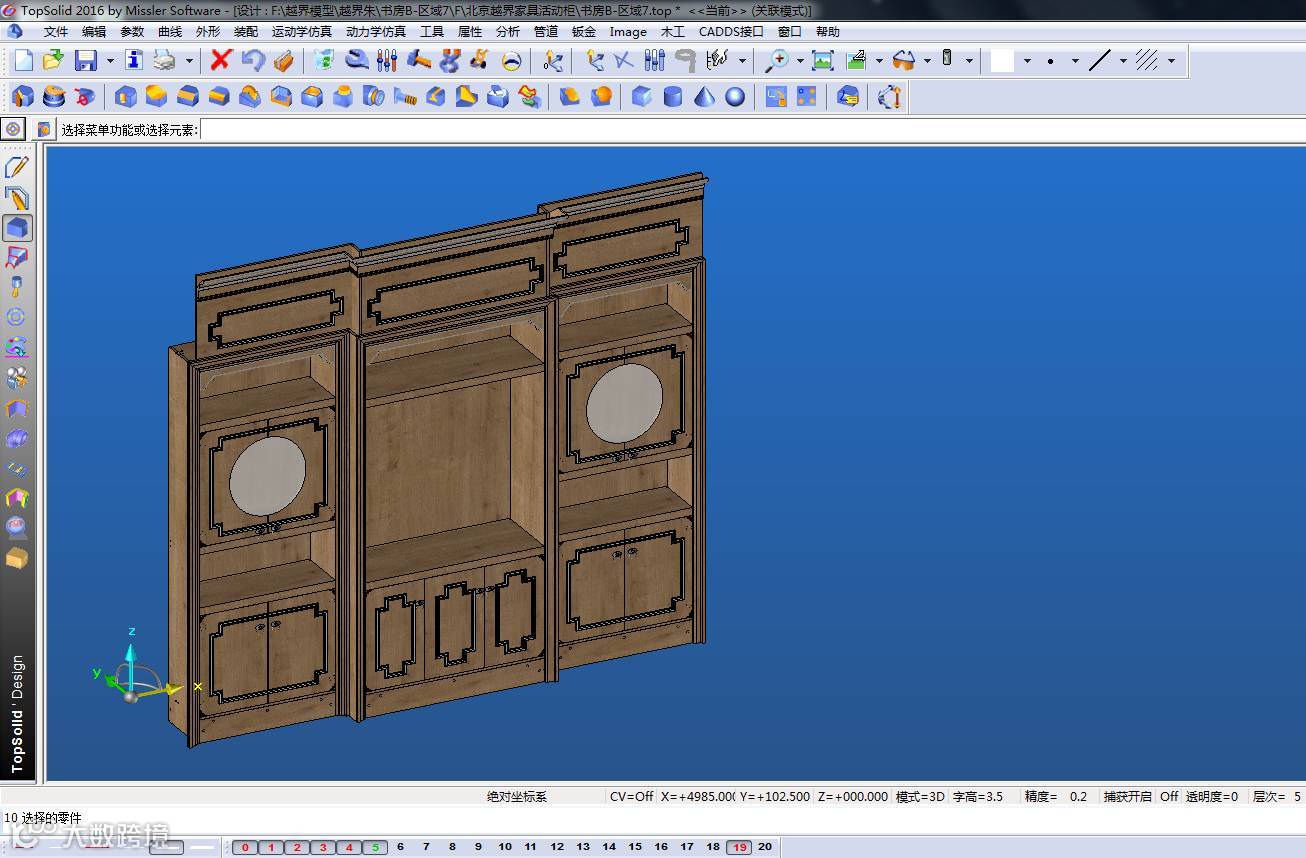Click the Undo arrow icon
This screenshot has height=858, width=1306.
click(x=253, y=61)
